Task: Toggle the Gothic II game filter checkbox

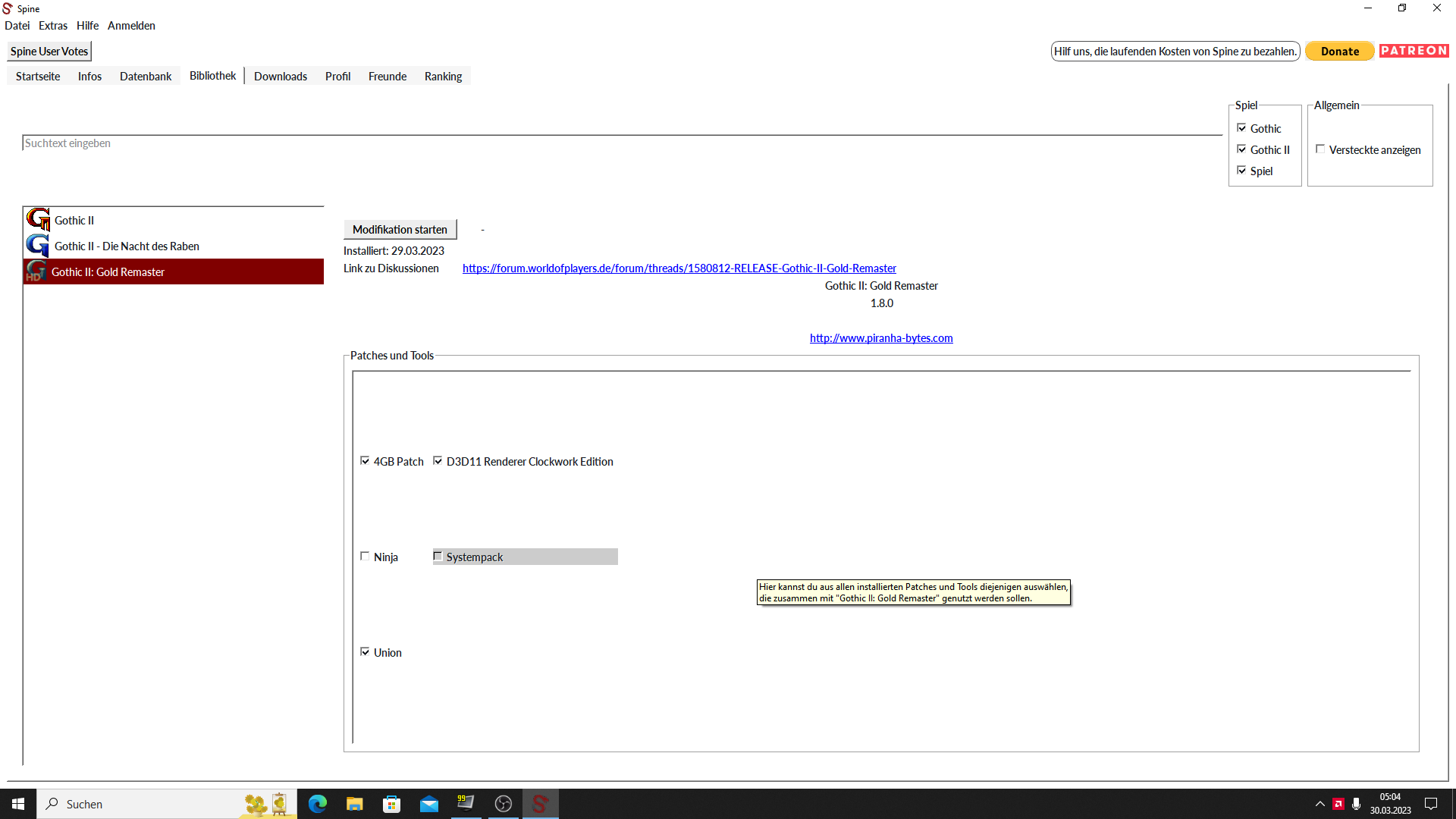Action: coord(1241,149)
